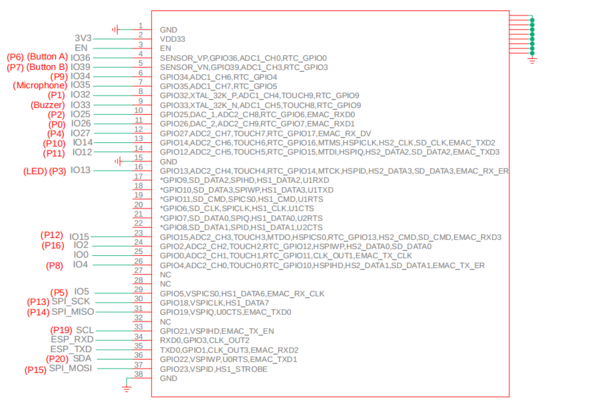600x408 pixels.
Task: Click the ground symbol under the green junction dots
Action: click(x=532, y=60)
